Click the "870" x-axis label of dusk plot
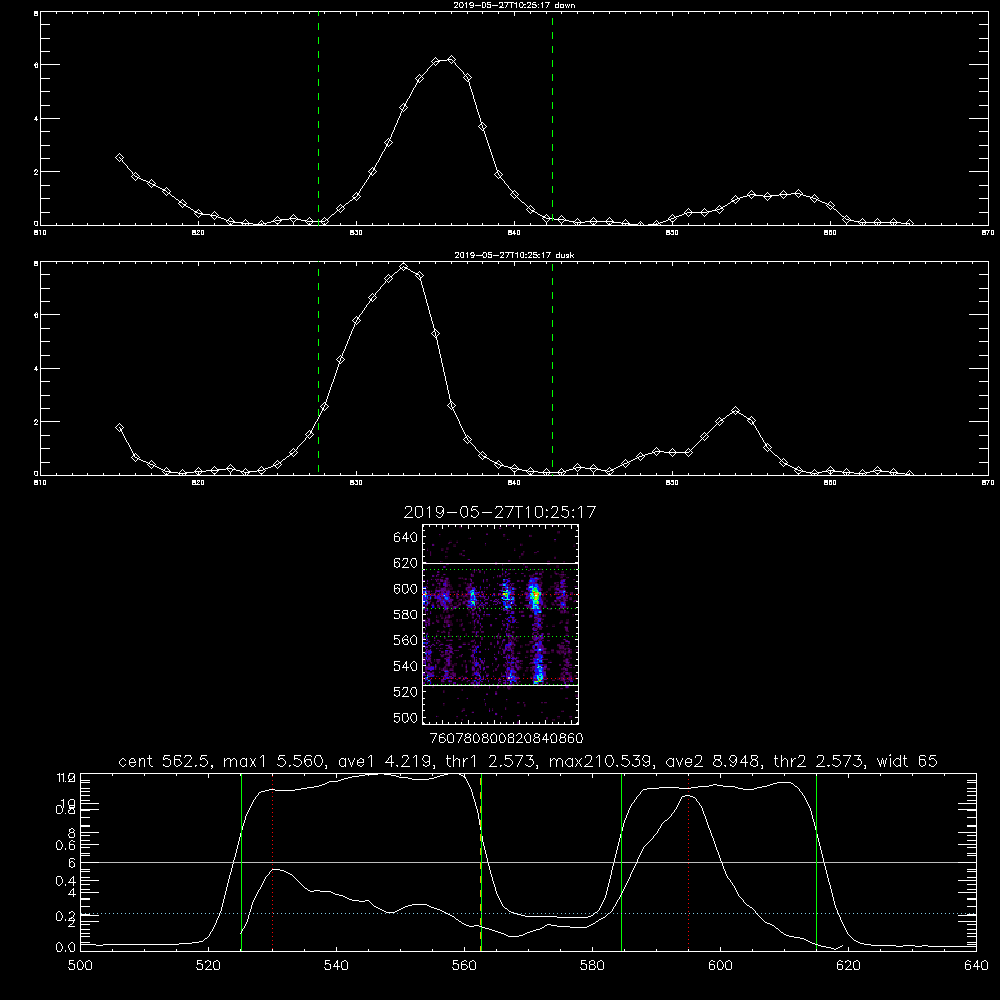The height and width of the screenshot is (1000, 1000). [987, 483]
